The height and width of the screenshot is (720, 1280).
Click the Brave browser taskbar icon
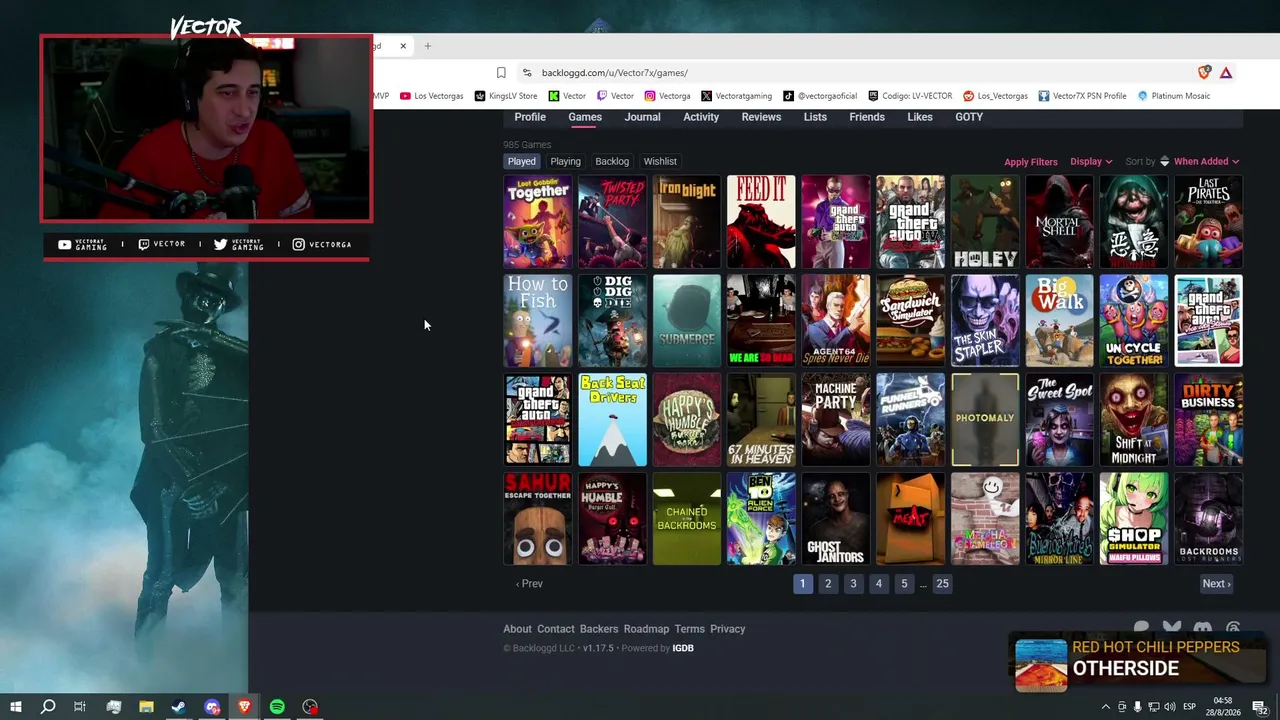(245, 707)
